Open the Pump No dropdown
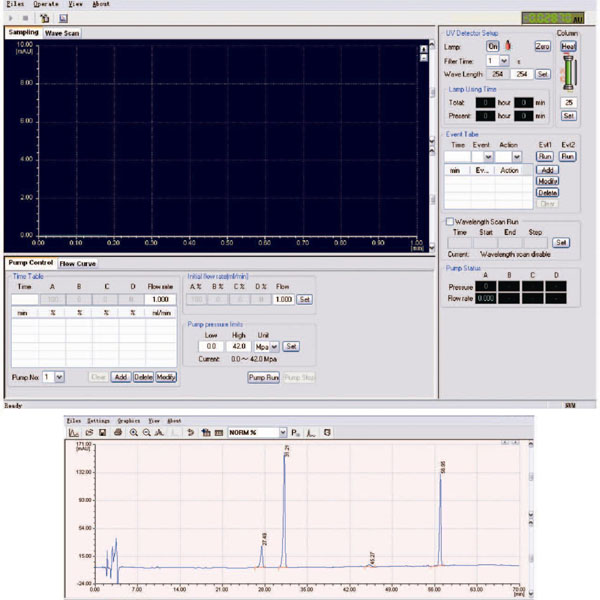Viewport: 600px width, 600px height. 59,376
